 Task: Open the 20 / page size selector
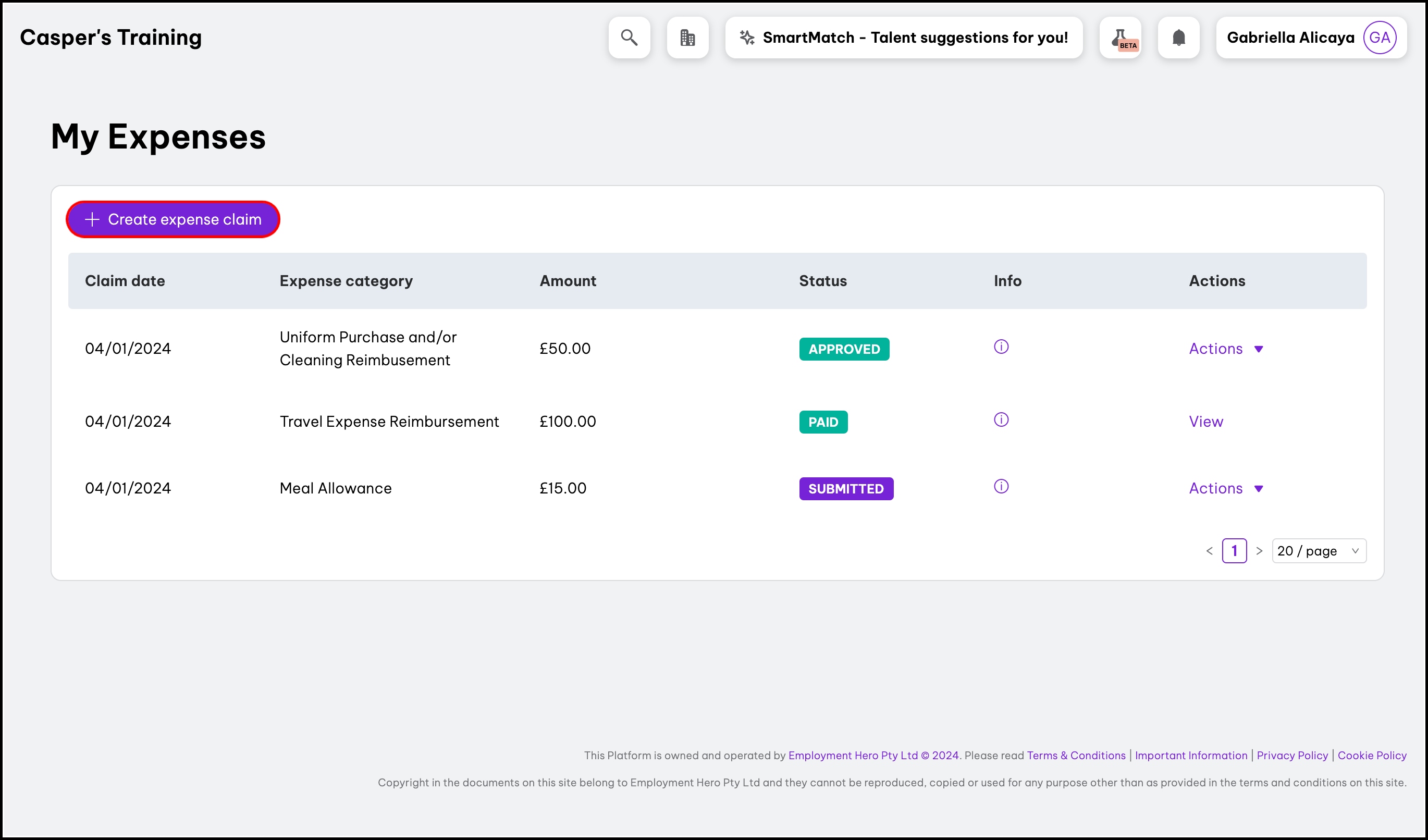point(1319,551)
